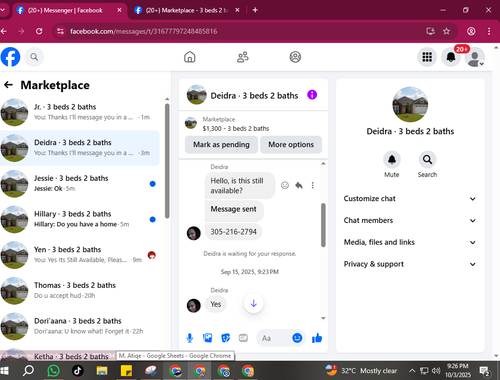Open Windows Start menu
The width and height of the screenshot is (500, 380).
pyautogui.click(x=5, y=371)
